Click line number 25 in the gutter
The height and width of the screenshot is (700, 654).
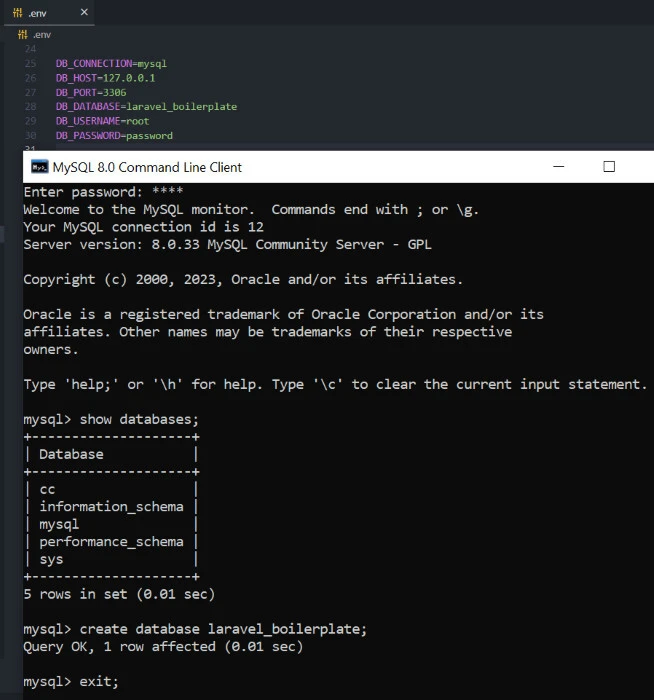tap(30, 63)
